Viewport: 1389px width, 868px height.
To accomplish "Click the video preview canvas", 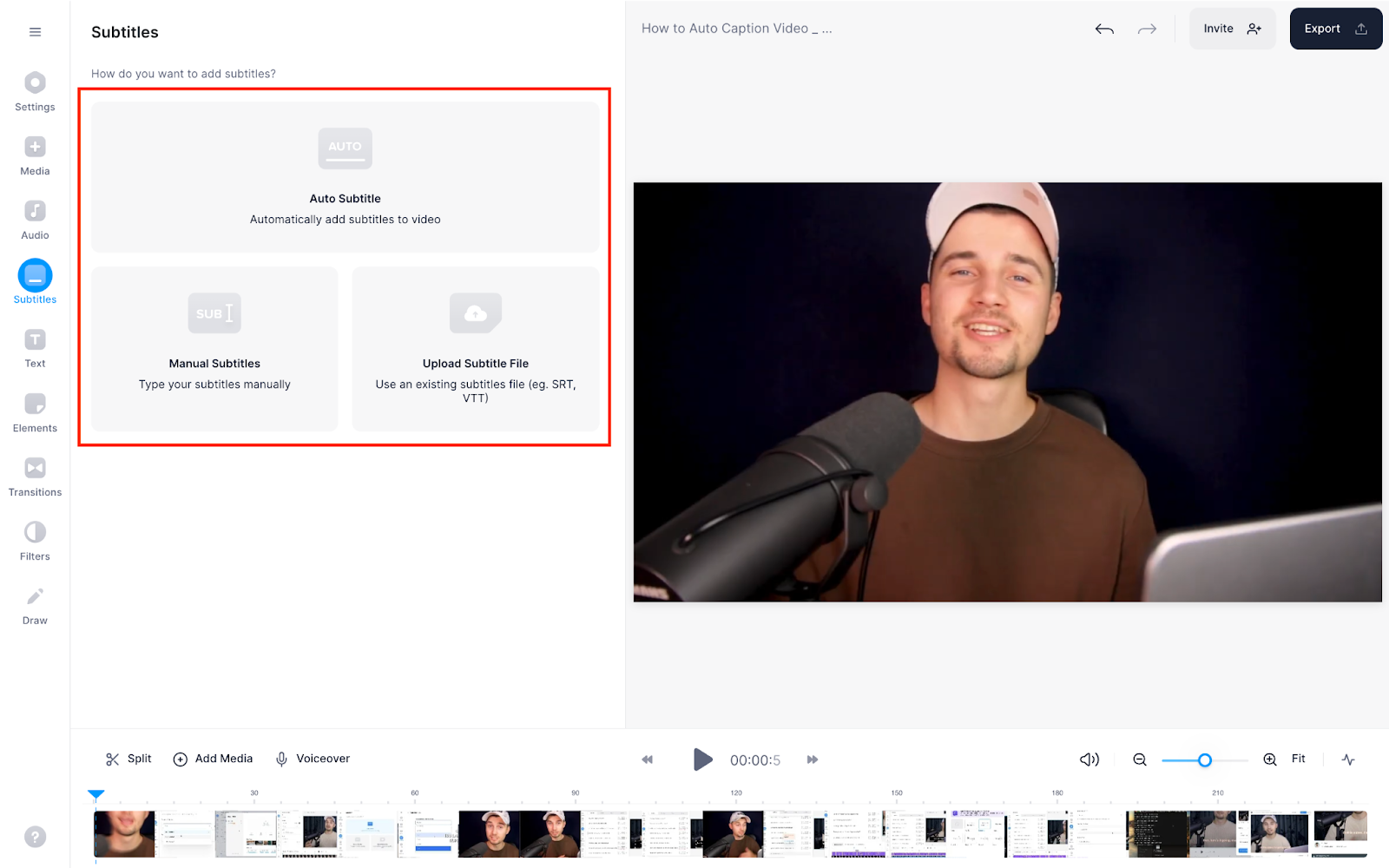I will 1007,391.
